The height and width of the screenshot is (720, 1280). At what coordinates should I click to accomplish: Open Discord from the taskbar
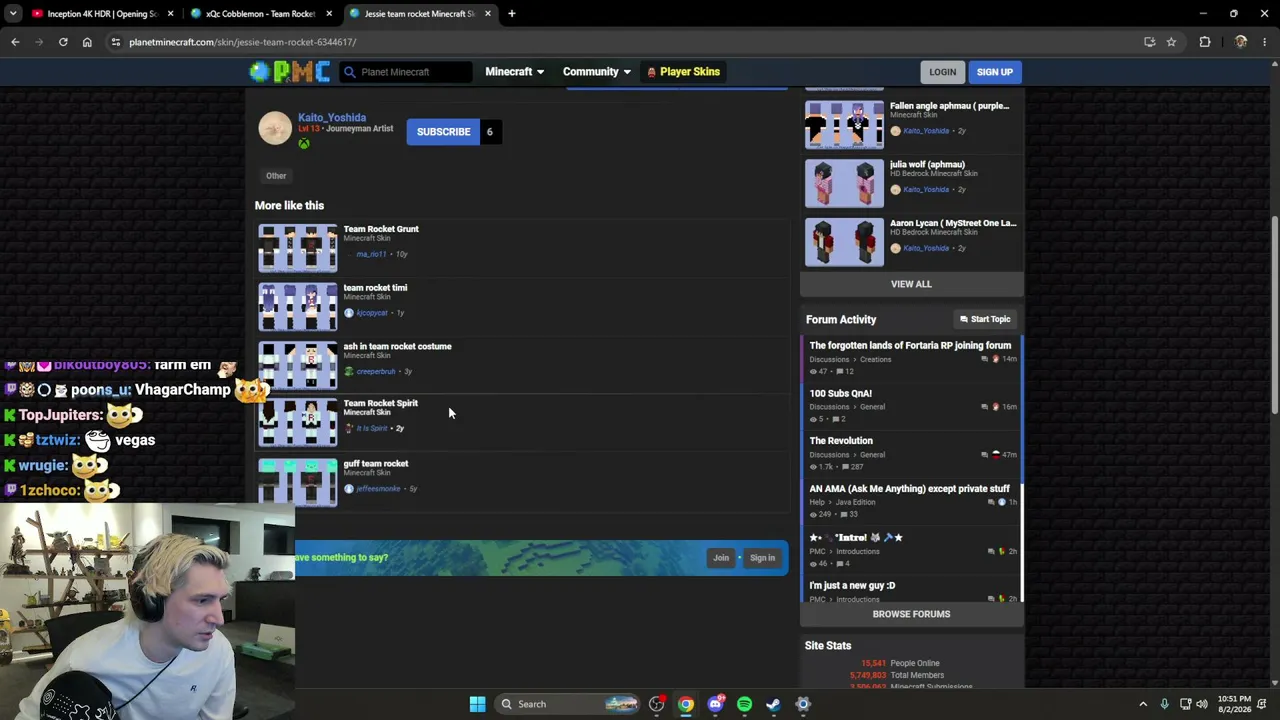pos(715,704)
